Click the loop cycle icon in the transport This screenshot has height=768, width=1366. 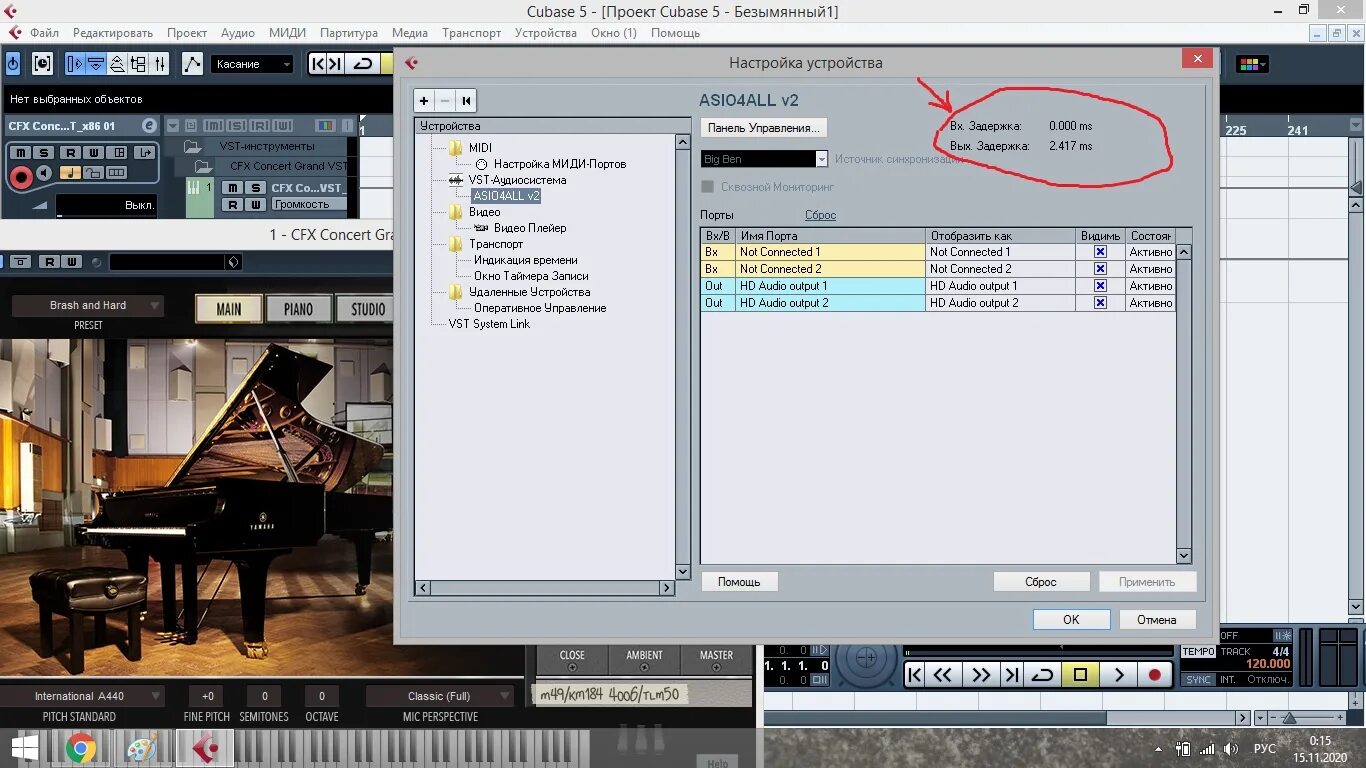click(1041, 675)
